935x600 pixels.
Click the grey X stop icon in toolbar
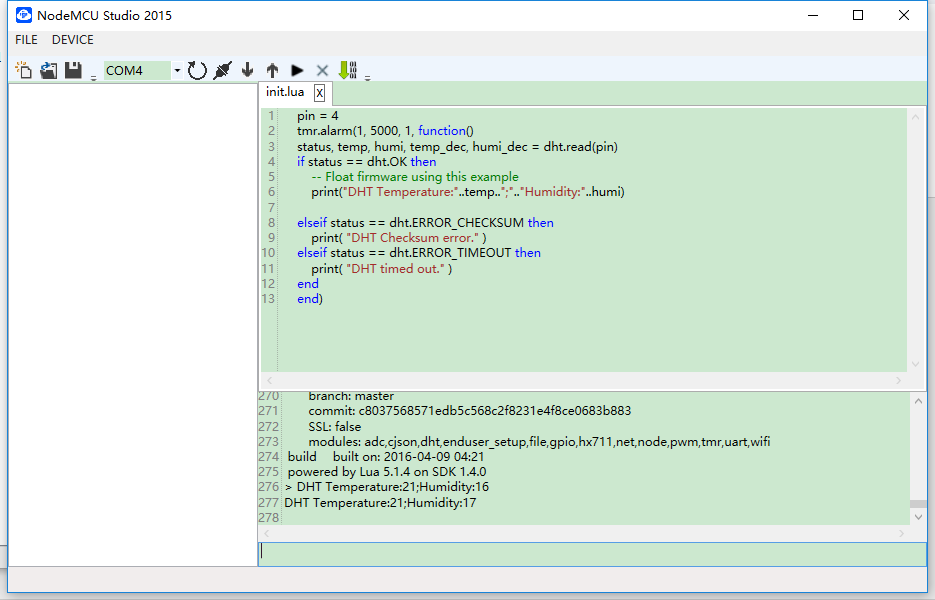point(322,70)
